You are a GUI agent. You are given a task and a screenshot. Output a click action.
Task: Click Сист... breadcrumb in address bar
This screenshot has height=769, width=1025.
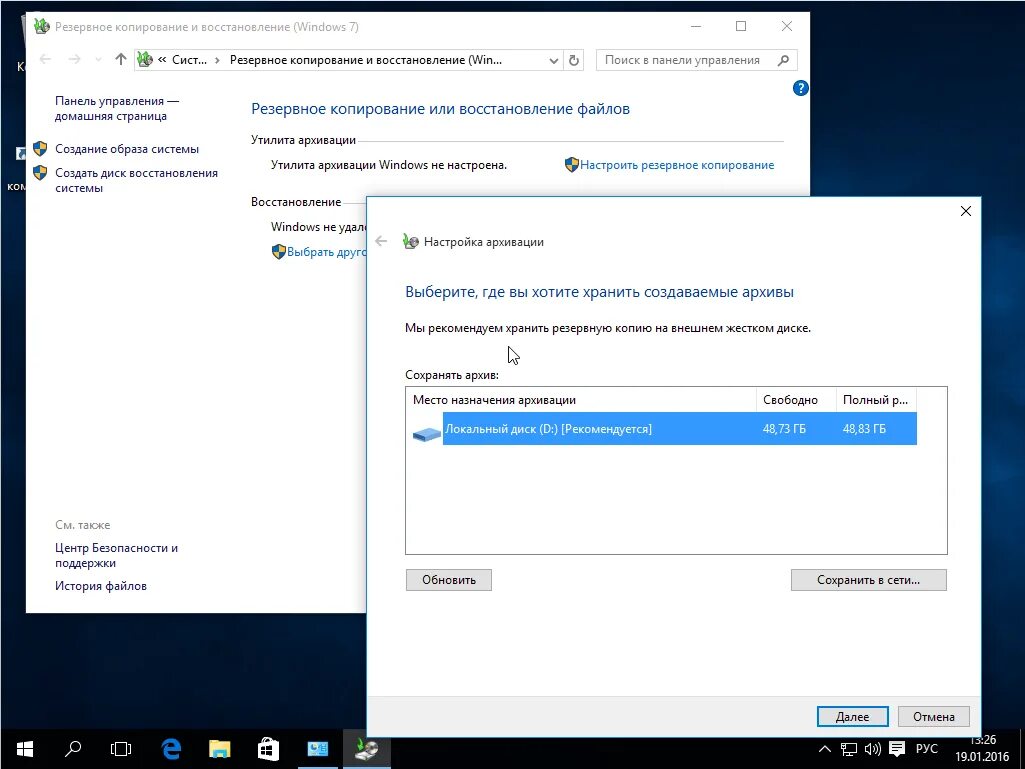click(x=189, y=60)
